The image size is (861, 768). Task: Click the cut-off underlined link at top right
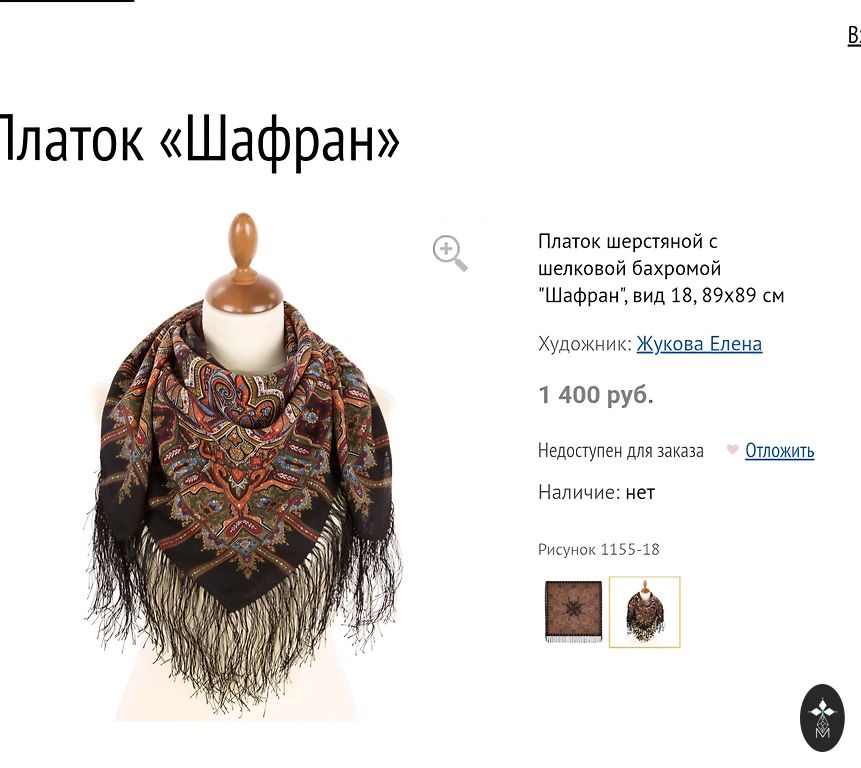[854, 35]
